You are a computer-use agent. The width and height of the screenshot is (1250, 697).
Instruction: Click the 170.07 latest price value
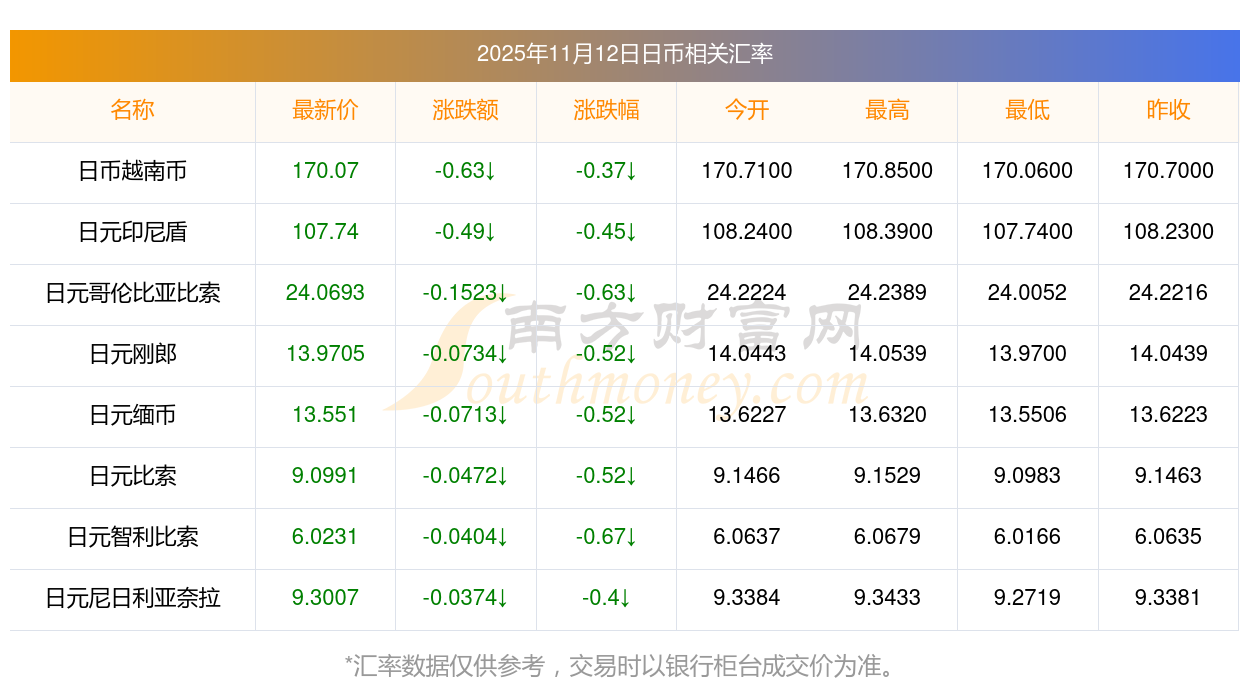(x=325, y=171)
